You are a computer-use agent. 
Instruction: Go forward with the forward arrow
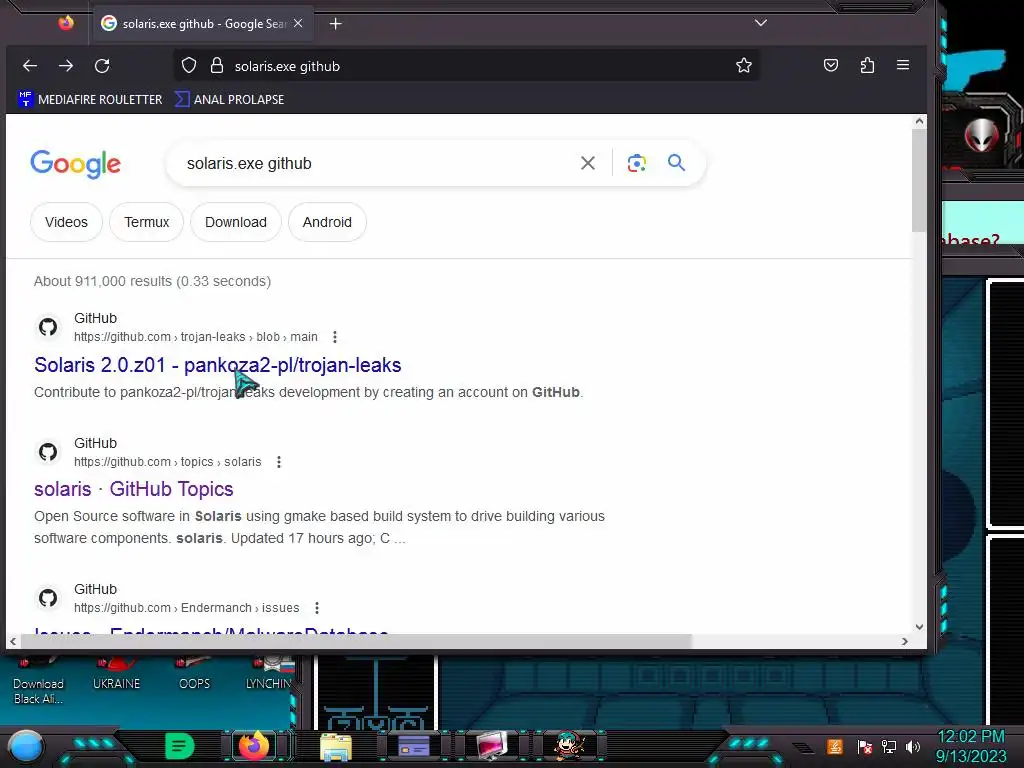[66, 65]
